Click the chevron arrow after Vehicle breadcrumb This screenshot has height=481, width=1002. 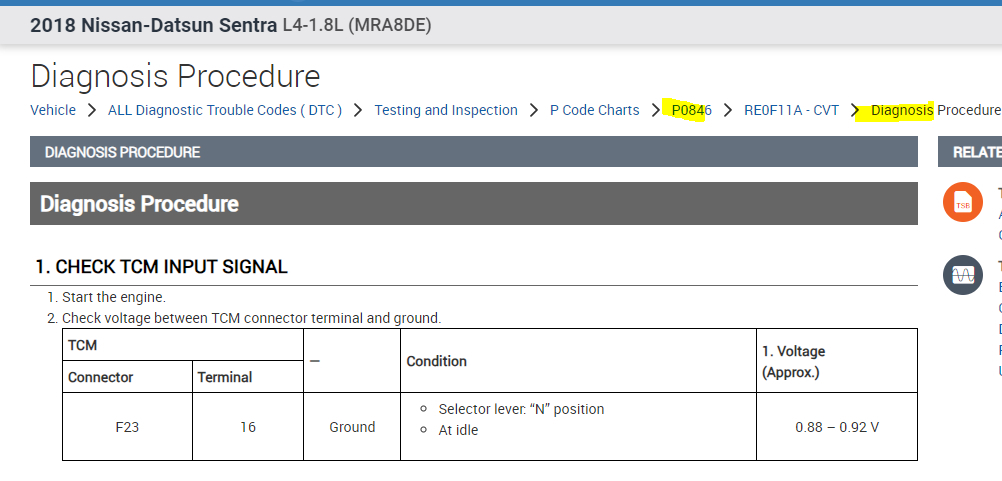[91, 110]
